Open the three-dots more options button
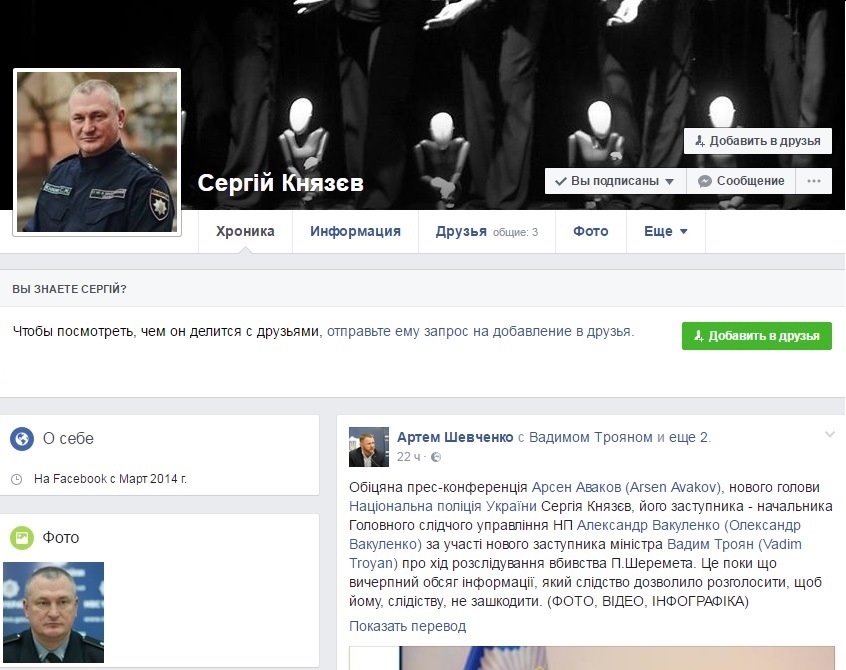The image size is (846, 670). tap(814, 181)
